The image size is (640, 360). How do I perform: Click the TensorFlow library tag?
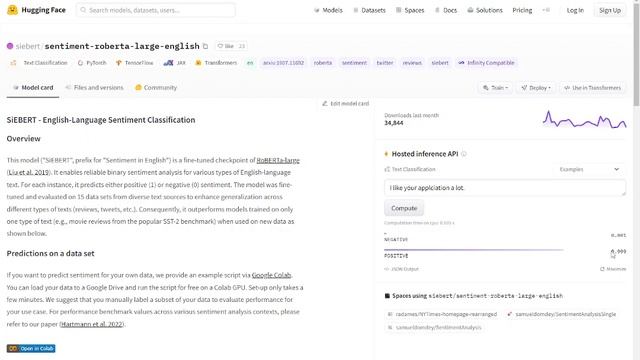click(x=134, y=63)
